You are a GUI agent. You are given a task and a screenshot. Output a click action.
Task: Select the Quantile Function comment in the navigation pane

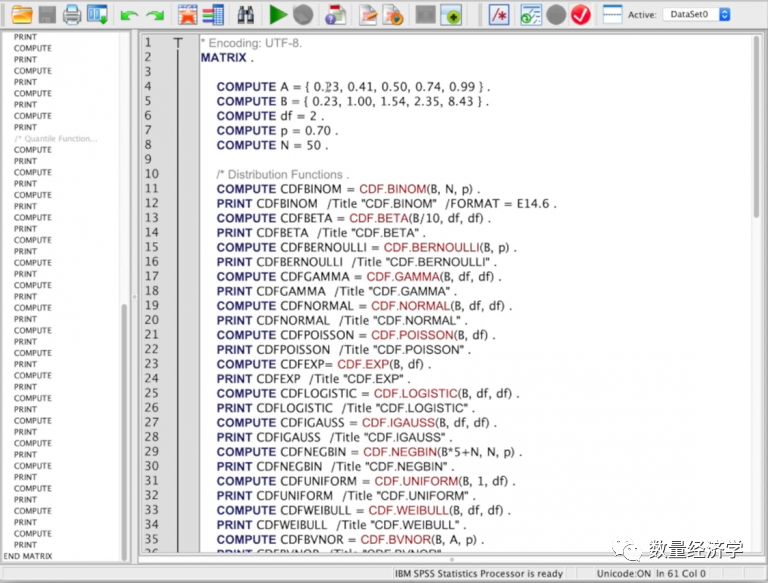pos(55,138)
